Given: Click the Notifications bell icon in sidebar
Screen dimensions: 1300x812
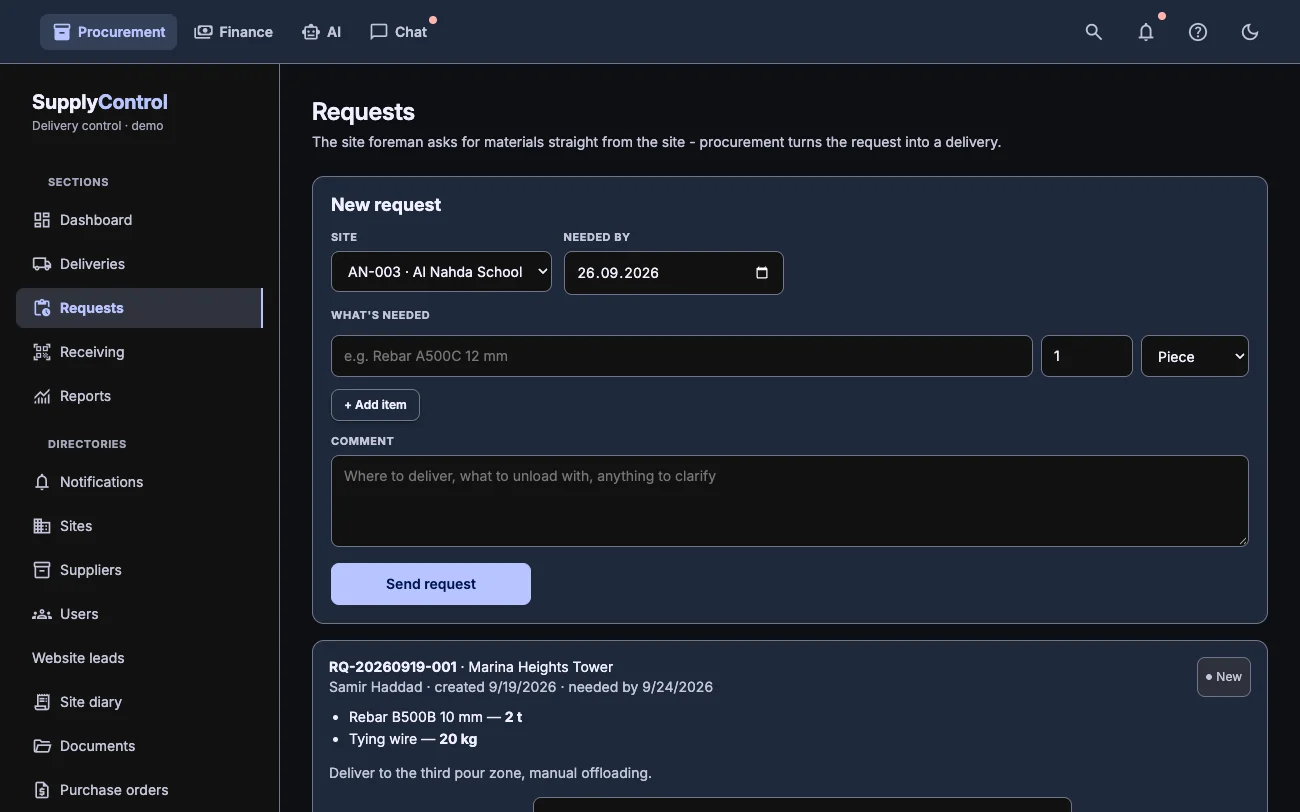Looking at the screenshot, I should pyautogui.click(x=42, y=482).
